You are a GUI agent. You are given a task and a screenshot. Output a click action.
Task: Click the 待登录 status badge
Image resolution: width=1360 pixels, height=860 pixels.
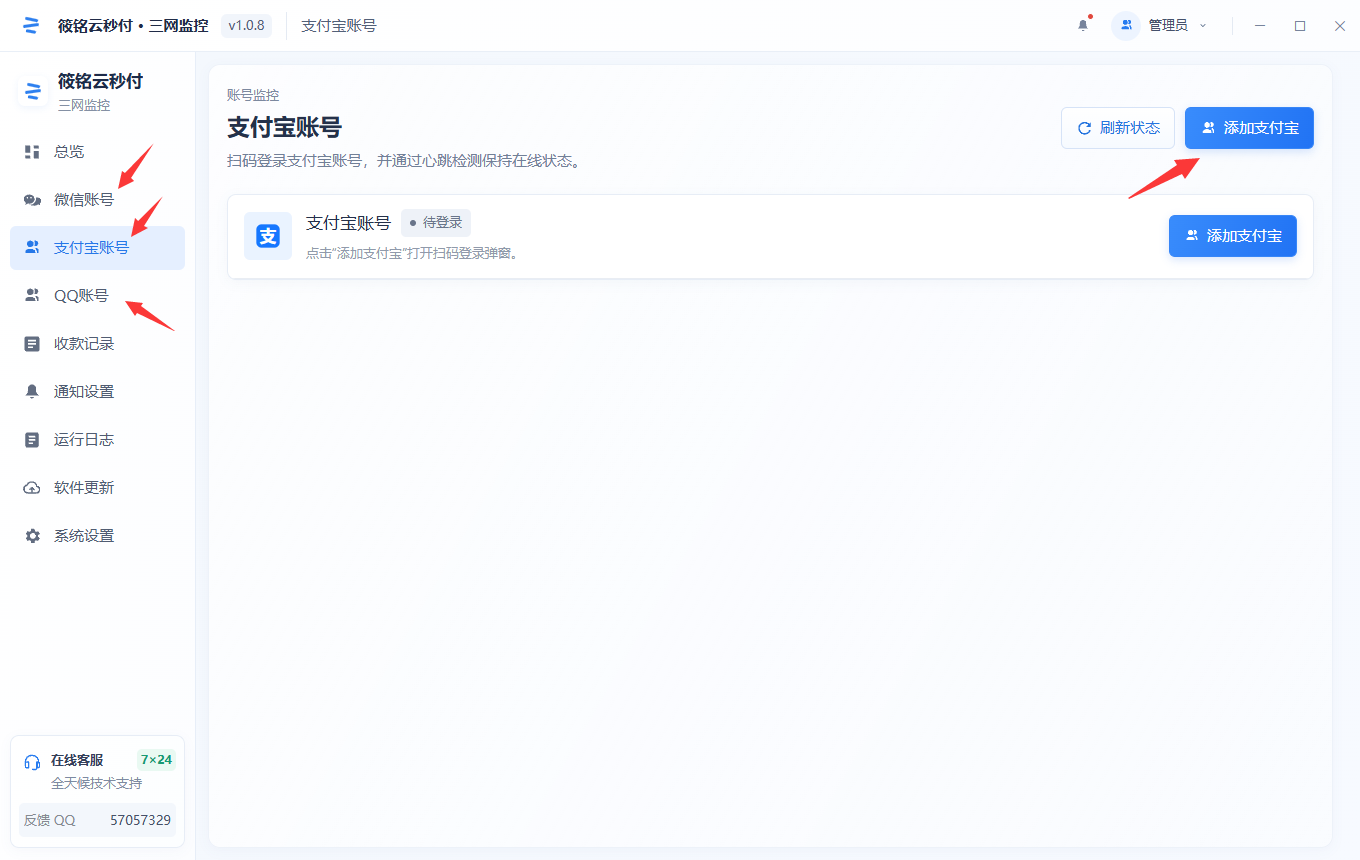(x=436, y=223)
